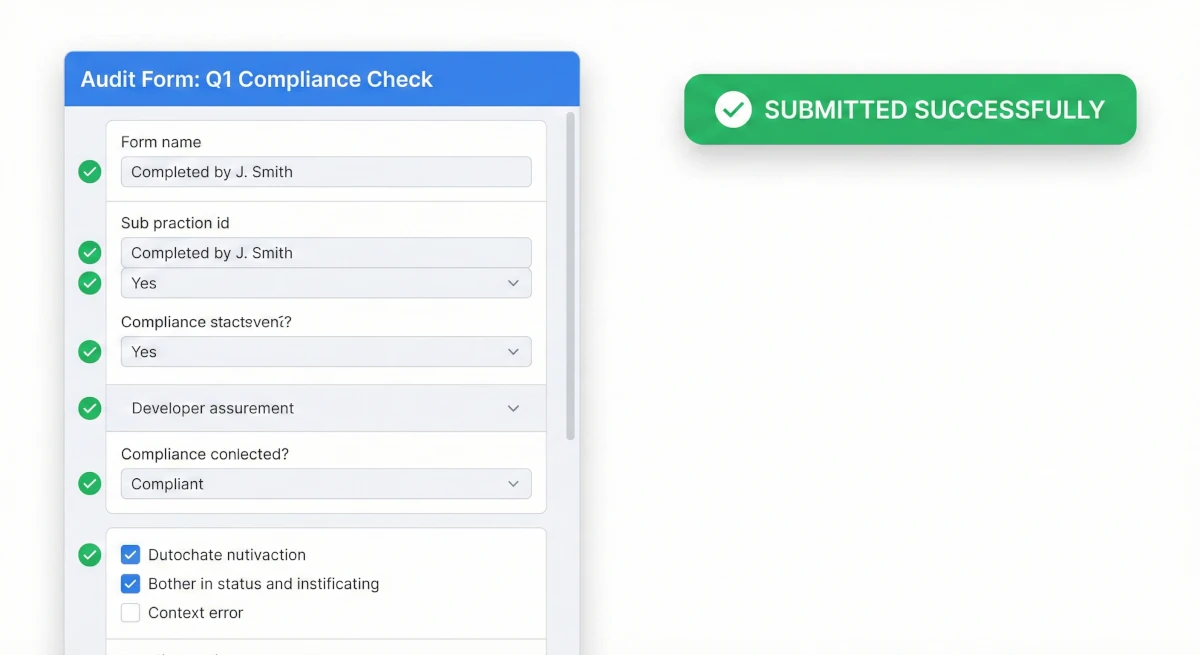Click the green check beside the first Yes dropdown
The height and width of the screenshot is (655, 1200).
coord(90,283)
